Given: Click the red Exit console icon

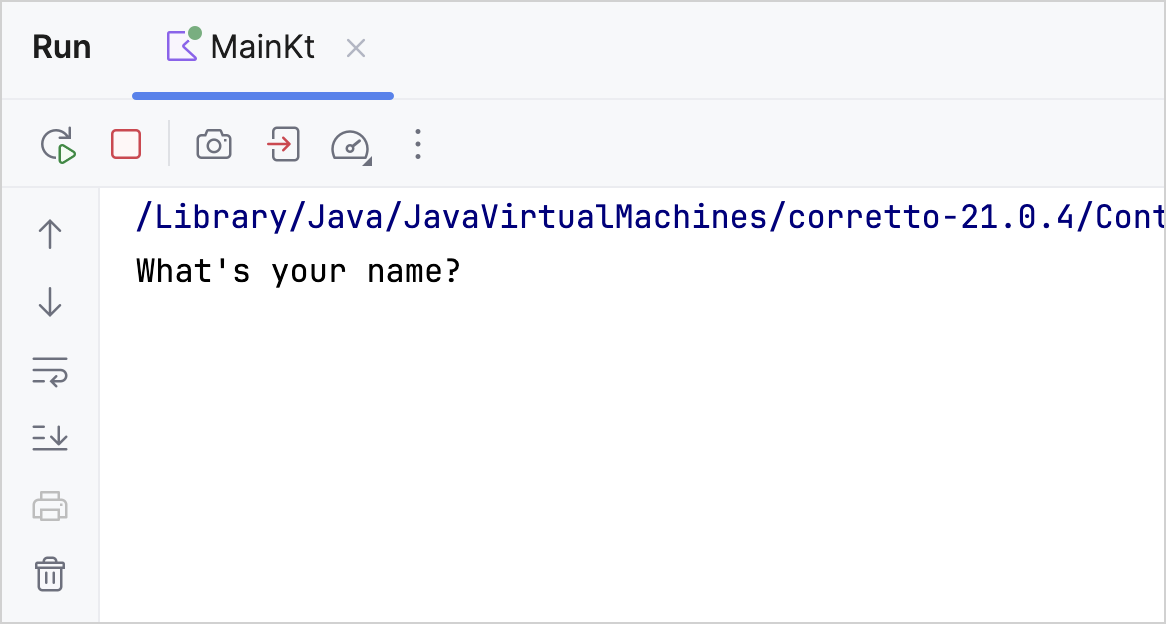Looking at the screenshot, I should pyautogui.click(x=281, y=144).
